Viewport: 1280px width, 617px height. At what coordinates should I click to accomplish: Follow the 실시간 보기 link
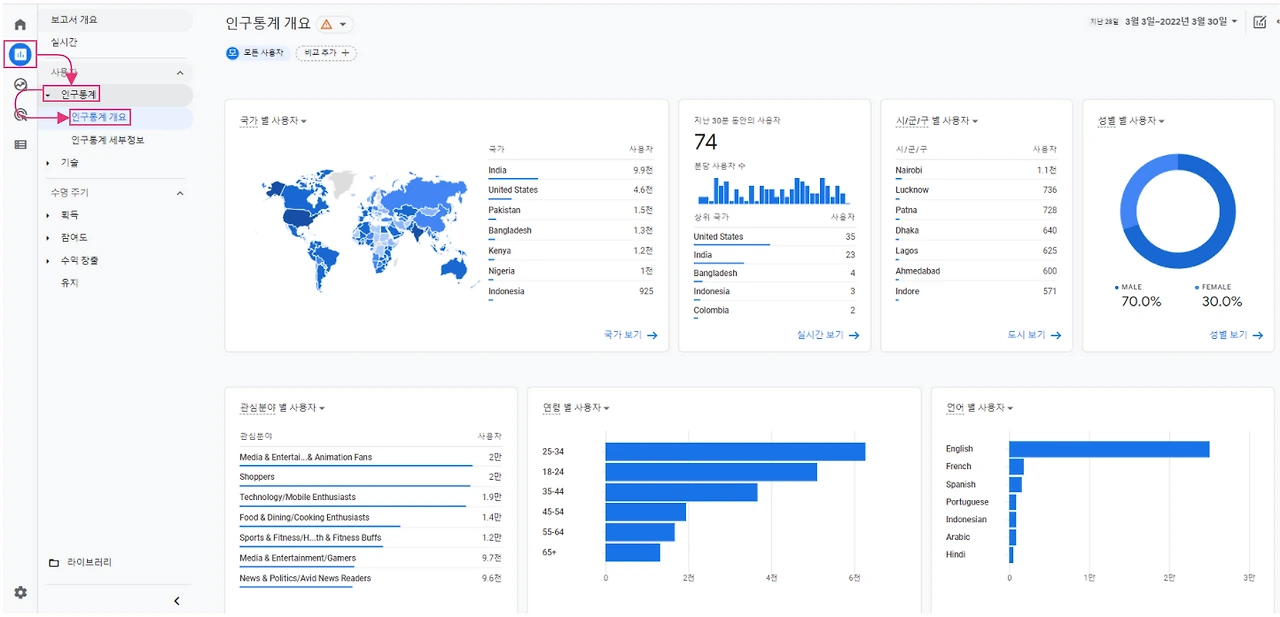[x=828, y=336]
